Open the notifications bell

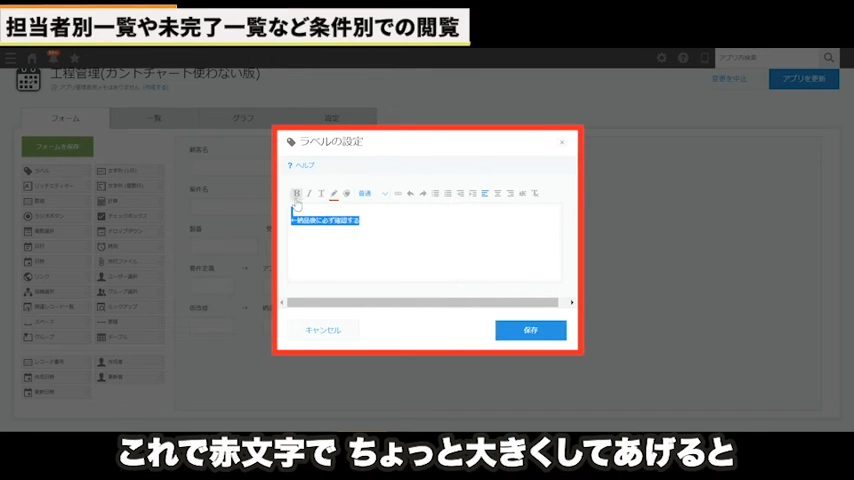(53, 57)
